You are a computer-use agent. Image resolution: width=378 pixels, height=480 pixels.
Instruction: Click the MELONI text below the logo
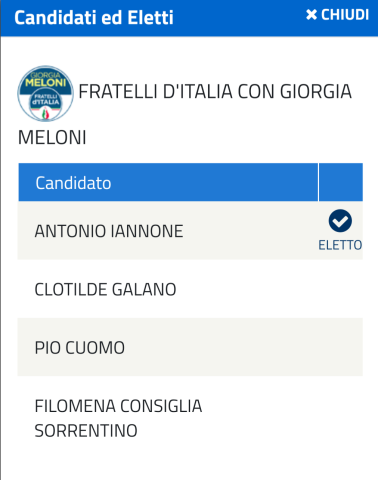pos(52,137)
